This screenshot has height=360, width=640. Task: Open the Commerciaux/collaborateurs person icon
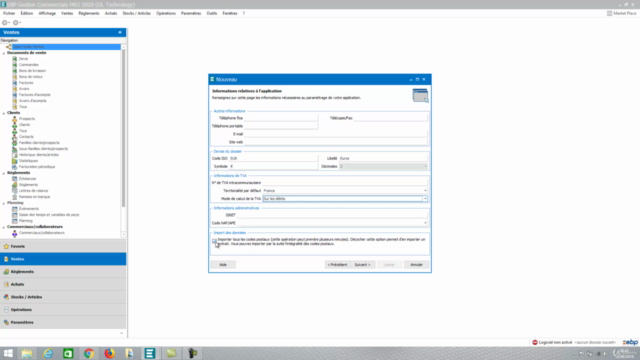coord(15,233)
